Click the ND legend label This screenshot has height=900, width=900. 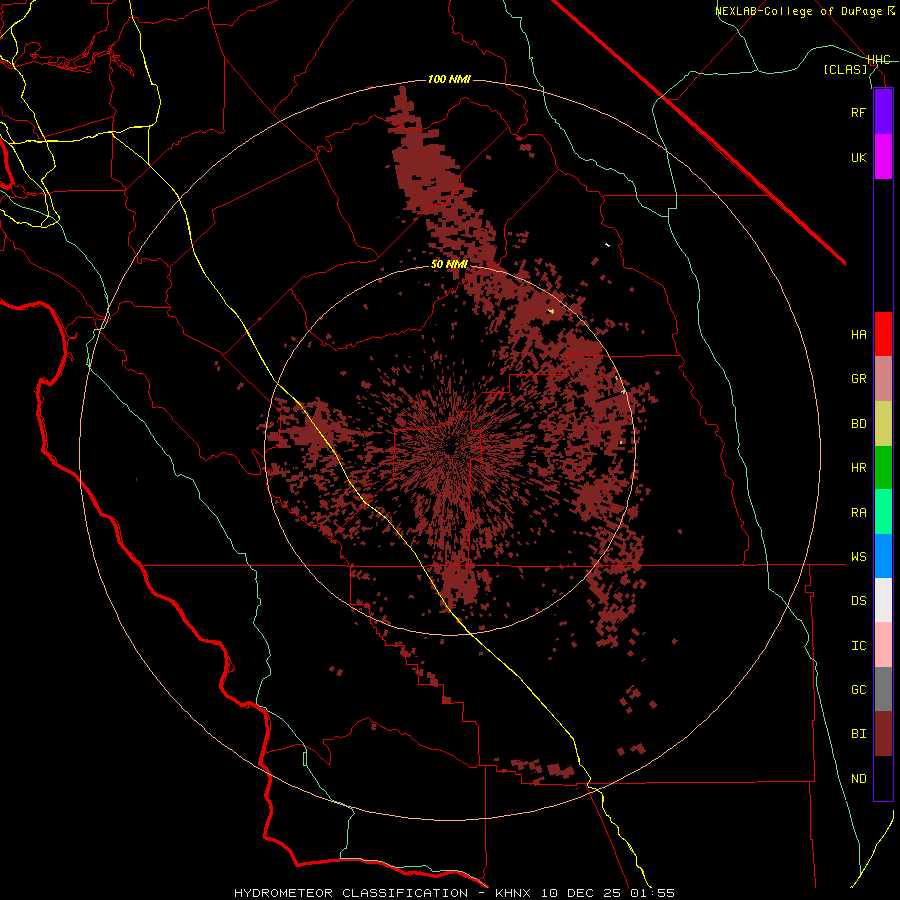pyautogui.click(x=859, y=779)
